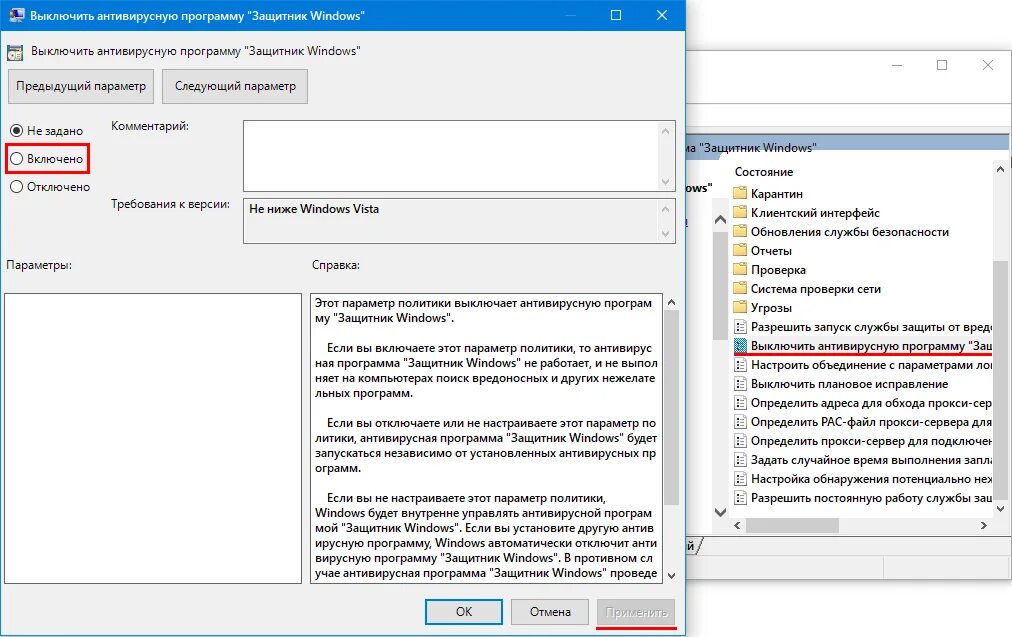
Task: Click comment field scroll up arrow
Action: pyautogui.click(x=665, y=131)
